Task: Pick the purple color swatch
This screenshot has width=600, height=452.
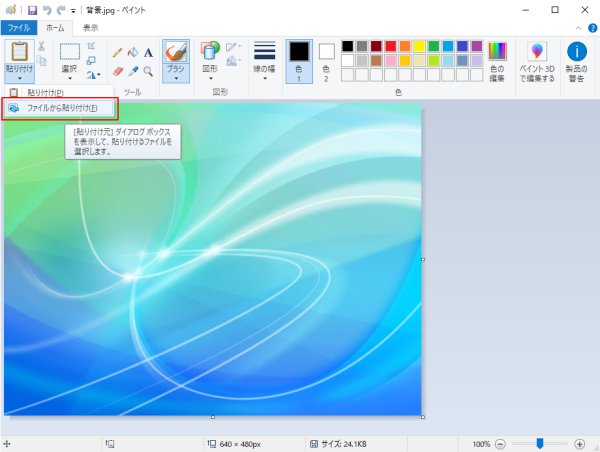Action: (476, 46)
